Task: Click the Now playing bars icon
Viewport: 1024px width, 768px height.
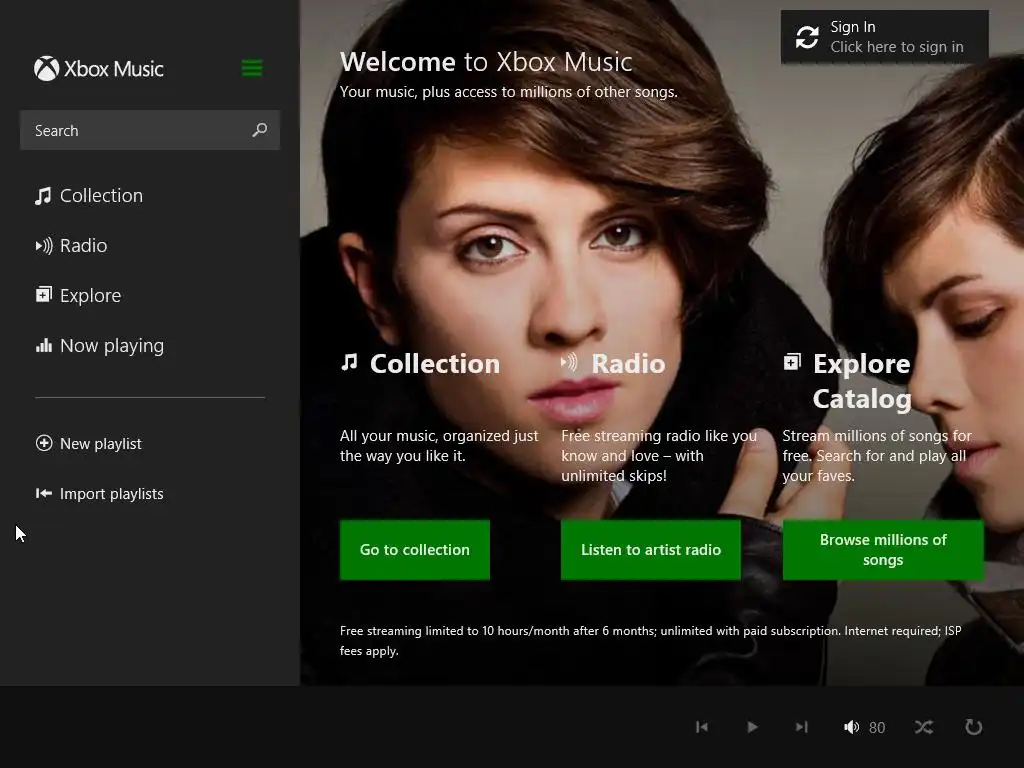Action: pyautogui.click(x=44, y=345)
